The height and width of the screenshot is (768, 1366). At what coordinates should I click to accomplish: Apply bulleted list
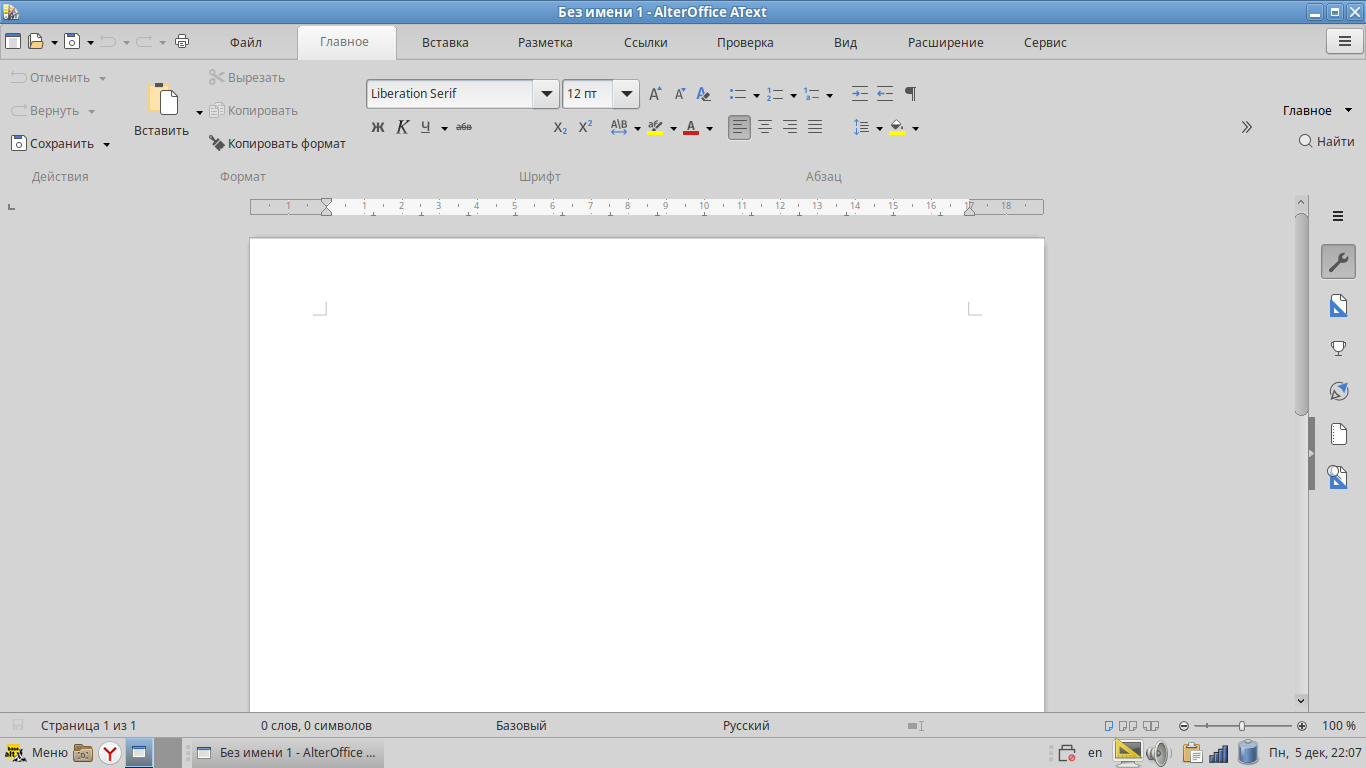pyautogui.click(x=738, y=94)
